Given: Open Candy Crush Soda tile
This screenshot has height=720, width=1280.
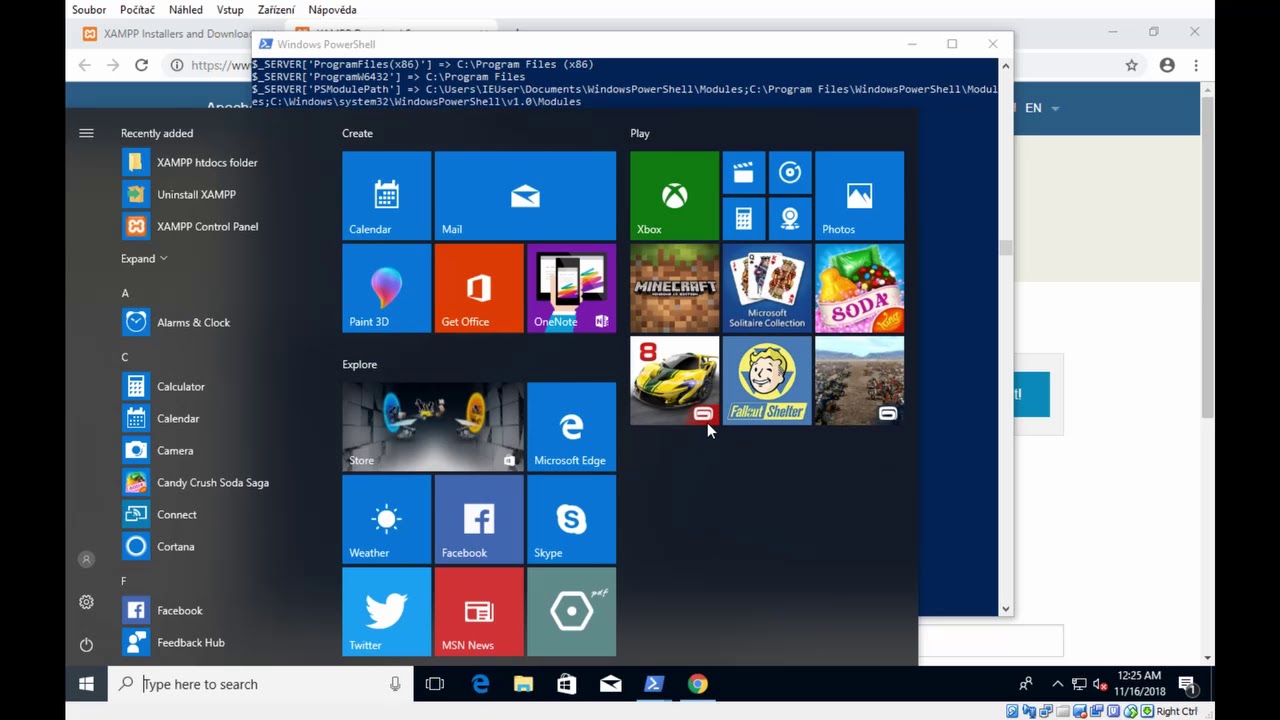Looking at the screenshot, I should (x=859, y=288).
